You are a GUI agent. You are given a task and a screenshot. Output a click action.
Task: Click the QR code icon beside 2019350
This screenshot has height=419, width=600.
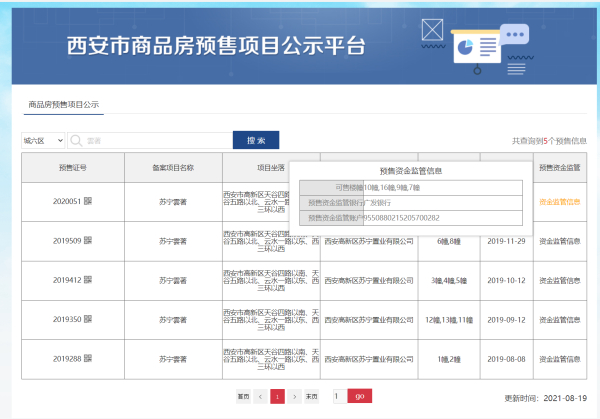[x=88, y=319]
